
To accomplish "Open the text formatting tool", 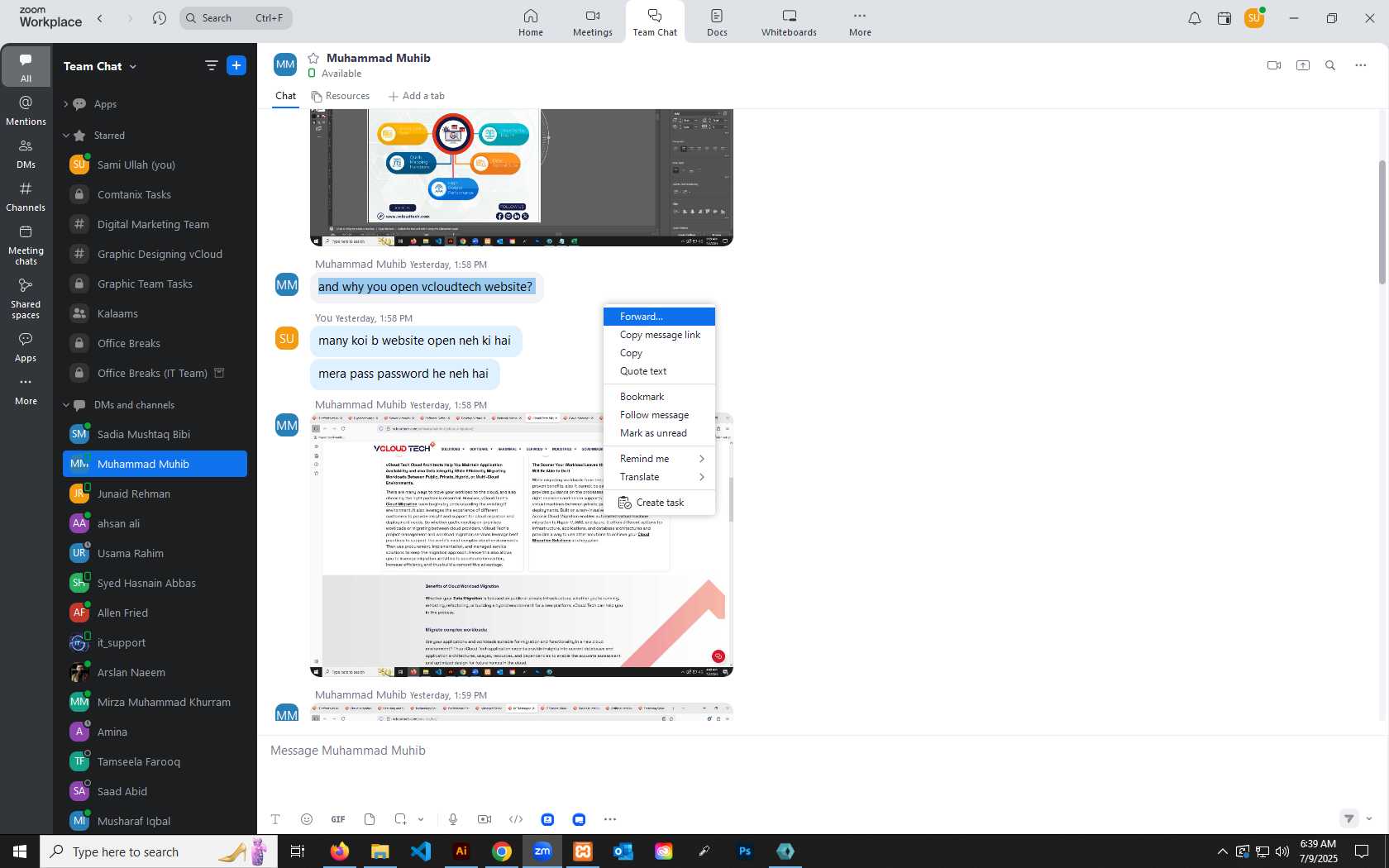I will pyautogui.click(x=275, y=819).
